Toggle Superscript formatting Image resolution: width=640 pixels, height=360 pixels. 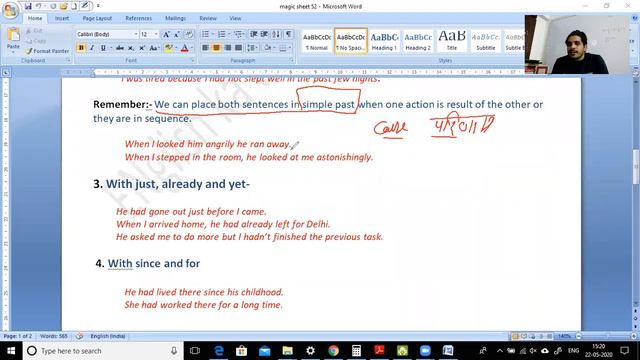(142, 48)
